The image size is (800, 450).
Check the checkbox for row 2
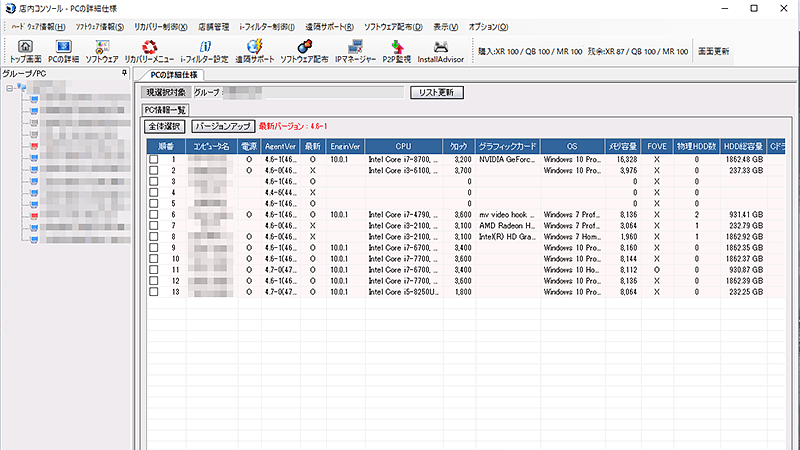154,170
